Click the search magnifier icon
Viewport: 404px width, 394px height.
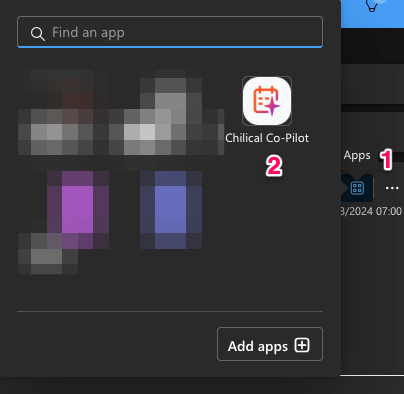click(38, 34)
